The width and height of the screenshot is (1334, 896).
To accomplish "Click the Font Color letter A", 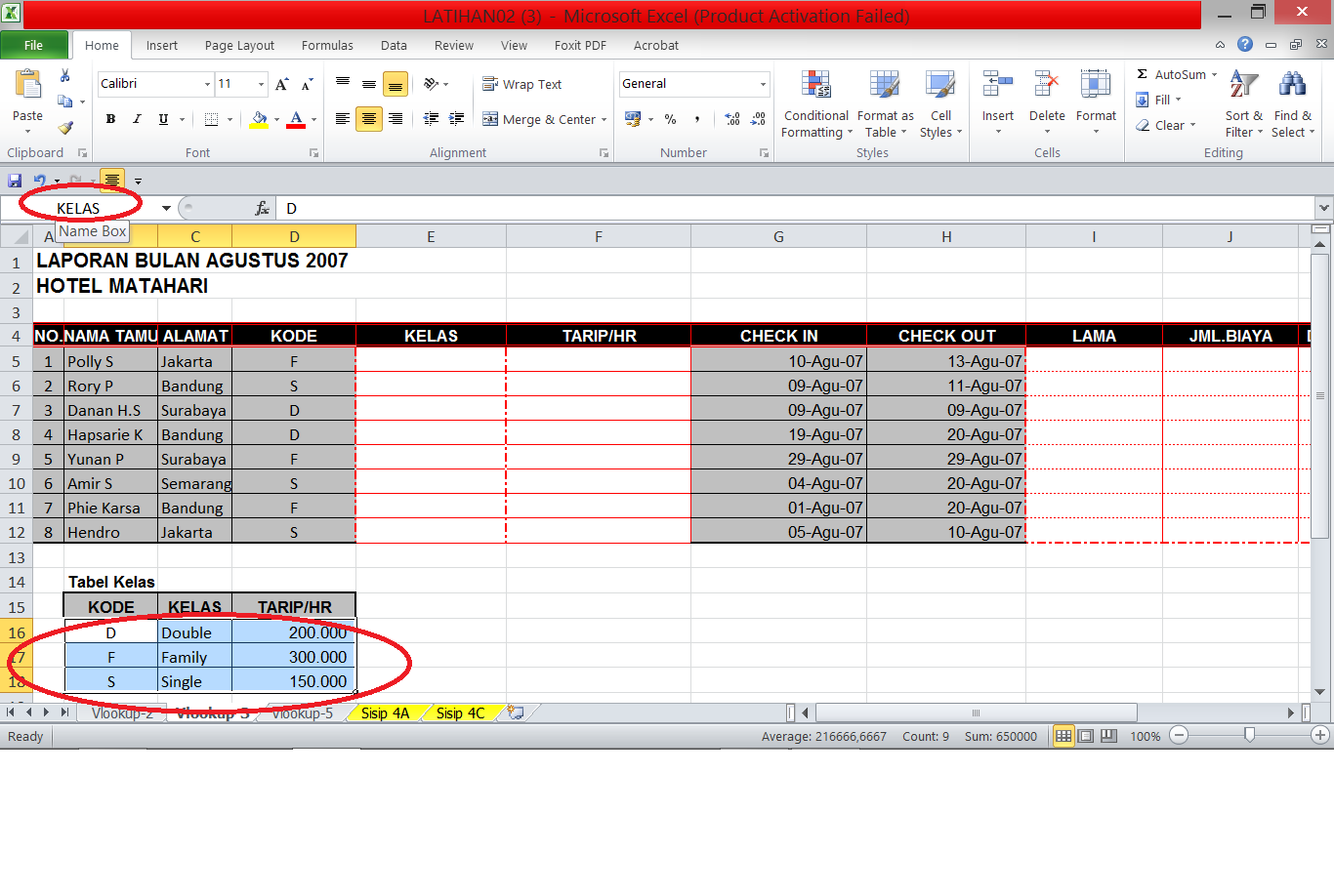I will (297, 119).
